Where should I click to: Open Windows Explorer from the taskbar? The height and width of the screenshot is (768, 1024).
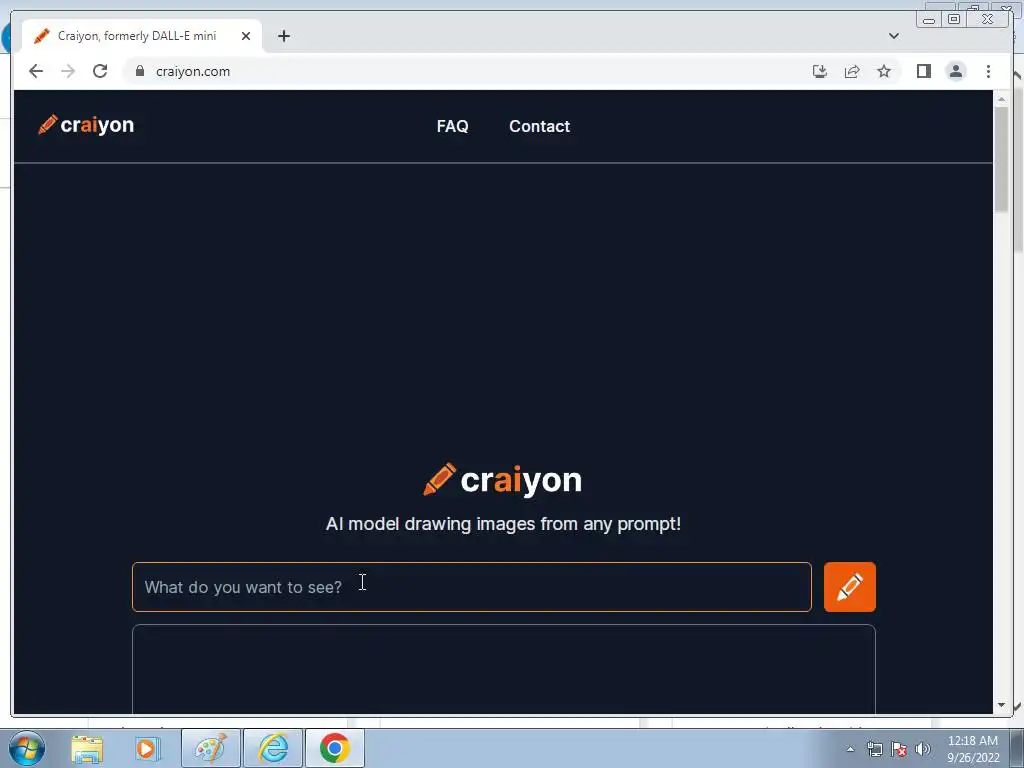[x=87, y=748]
